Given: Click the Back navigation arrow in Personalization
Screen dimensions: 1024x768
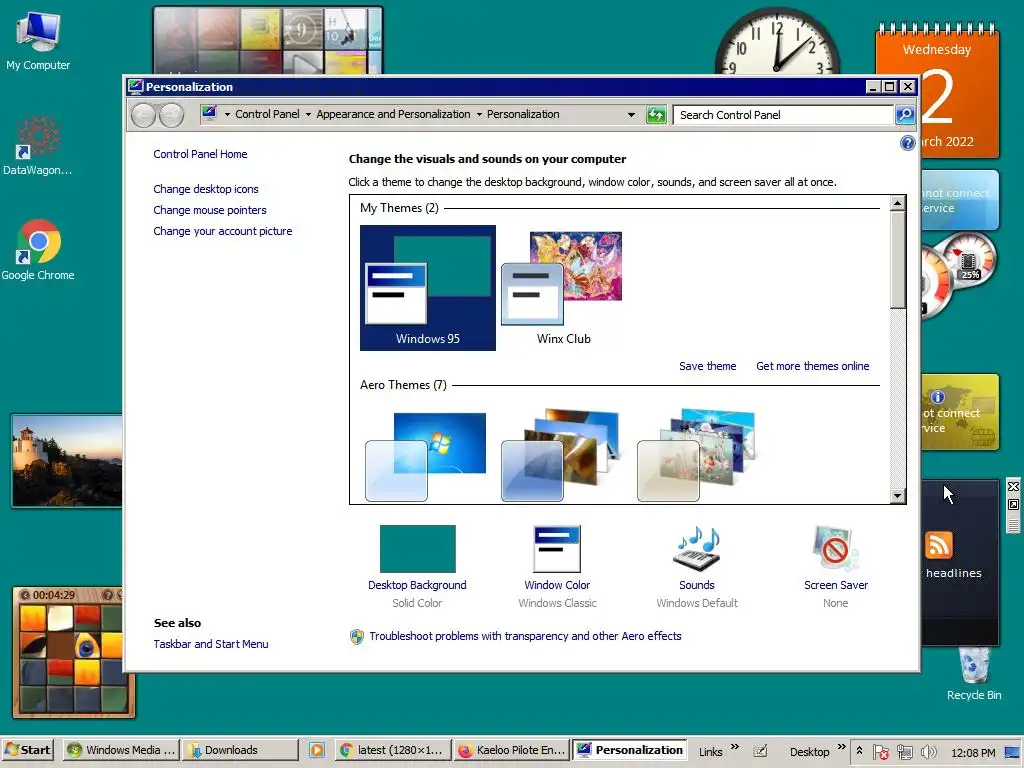Looking at the screenshot, I should pos(143,115).
